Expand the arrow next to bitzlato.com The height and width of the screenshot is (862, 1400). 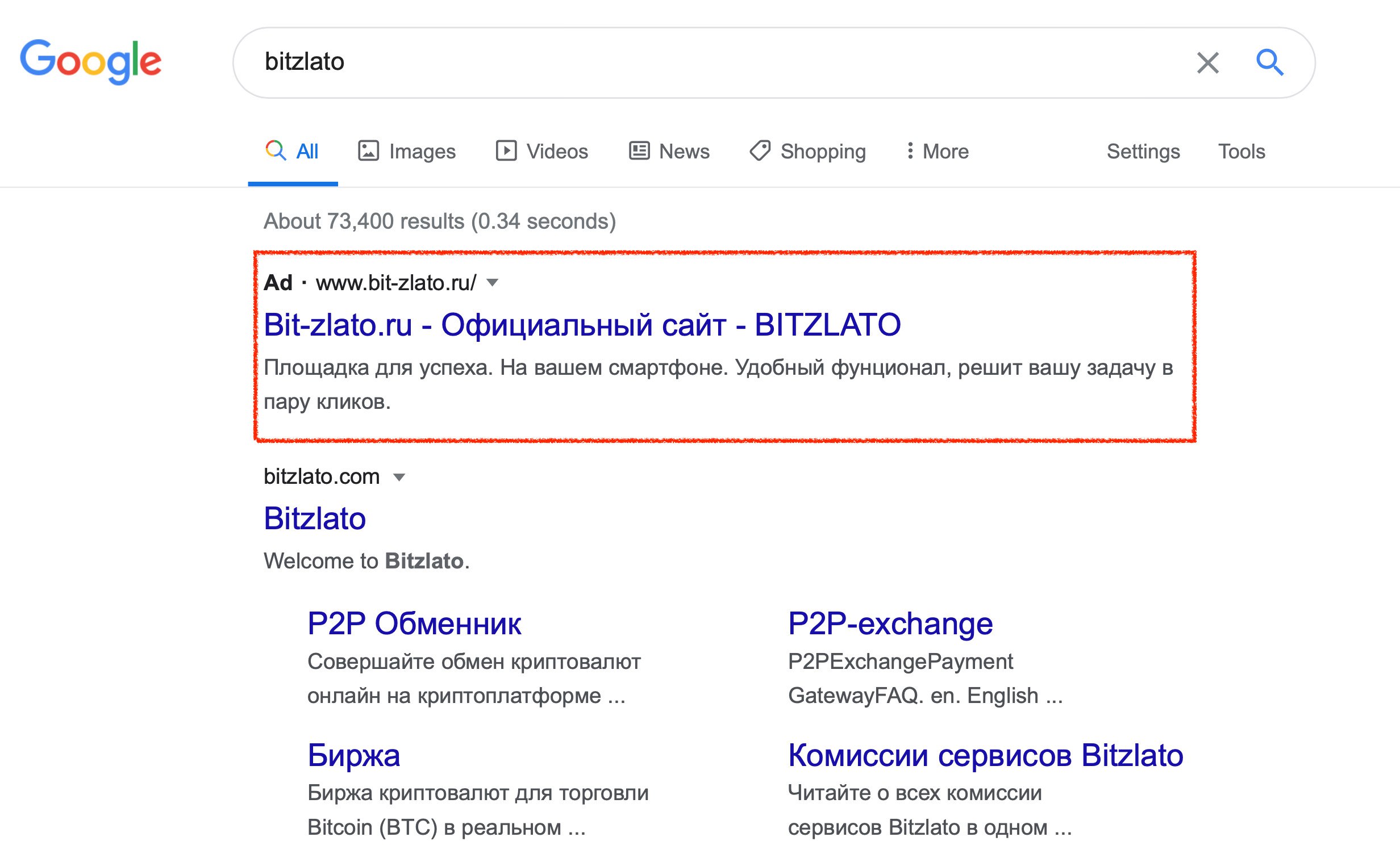click(x=399, y=477)
